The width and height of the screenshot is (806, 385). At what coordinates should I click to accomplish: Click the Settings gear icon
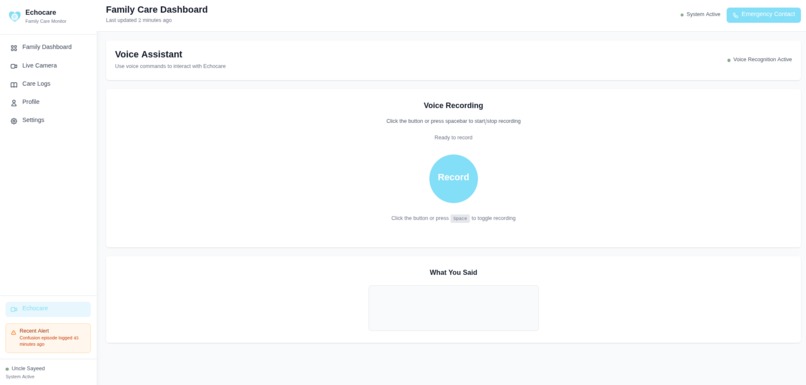(x=14, y=121)
